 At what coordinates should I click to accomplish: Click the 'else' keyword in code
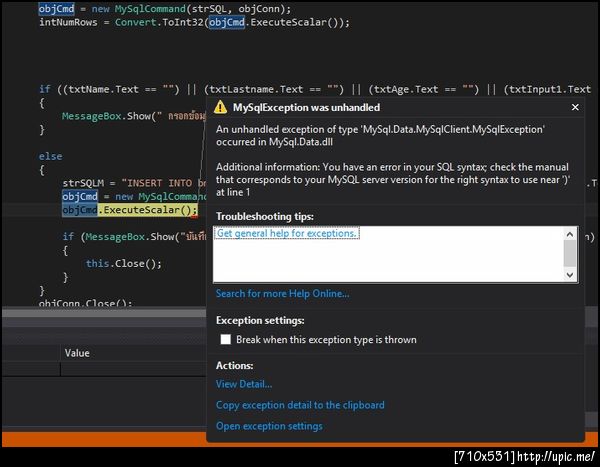(x=51, y=157)
